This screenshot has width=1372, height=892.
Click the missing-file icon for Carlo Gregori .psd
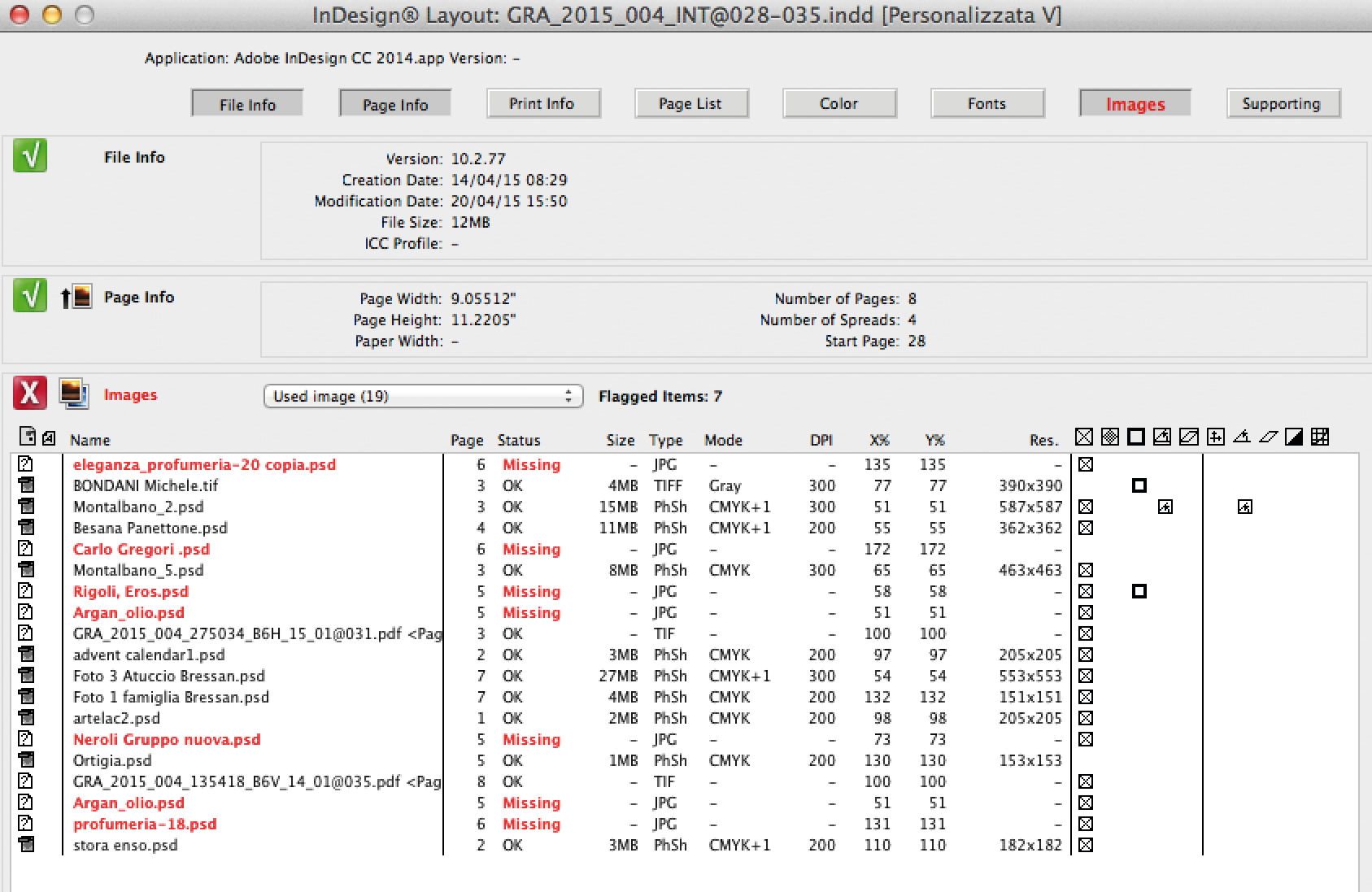click(x=26, y=549)
